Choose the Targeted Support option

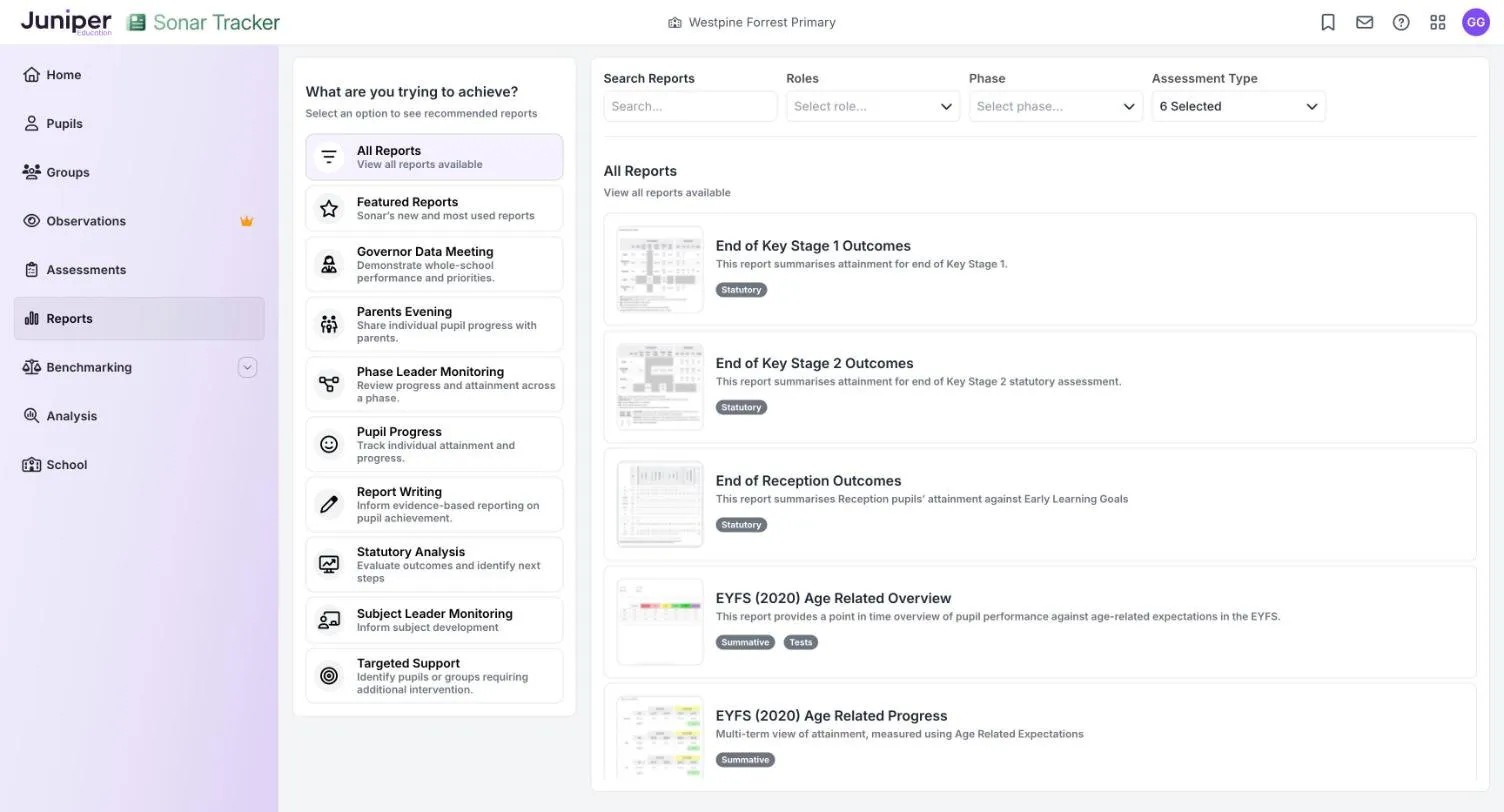click(434, 676)
